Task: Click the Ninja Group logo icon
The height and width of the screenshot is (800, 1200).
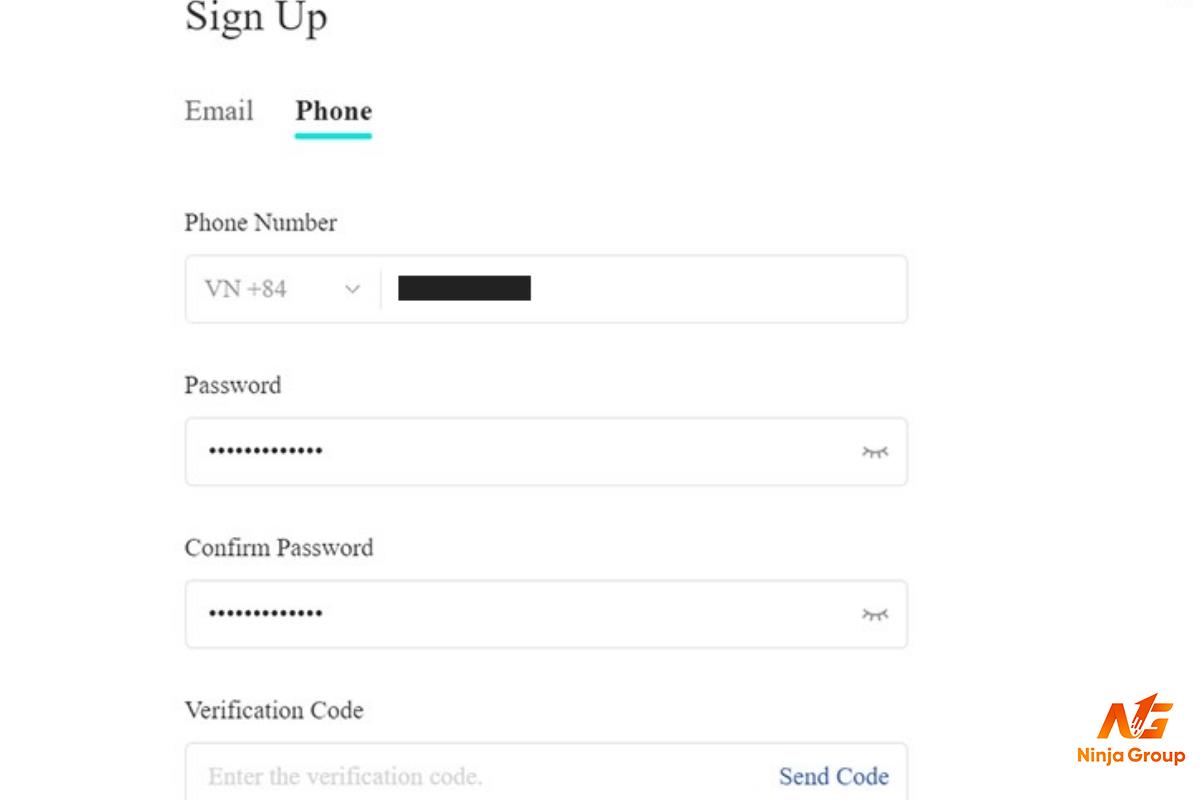Action: [x=1134, y=717]
